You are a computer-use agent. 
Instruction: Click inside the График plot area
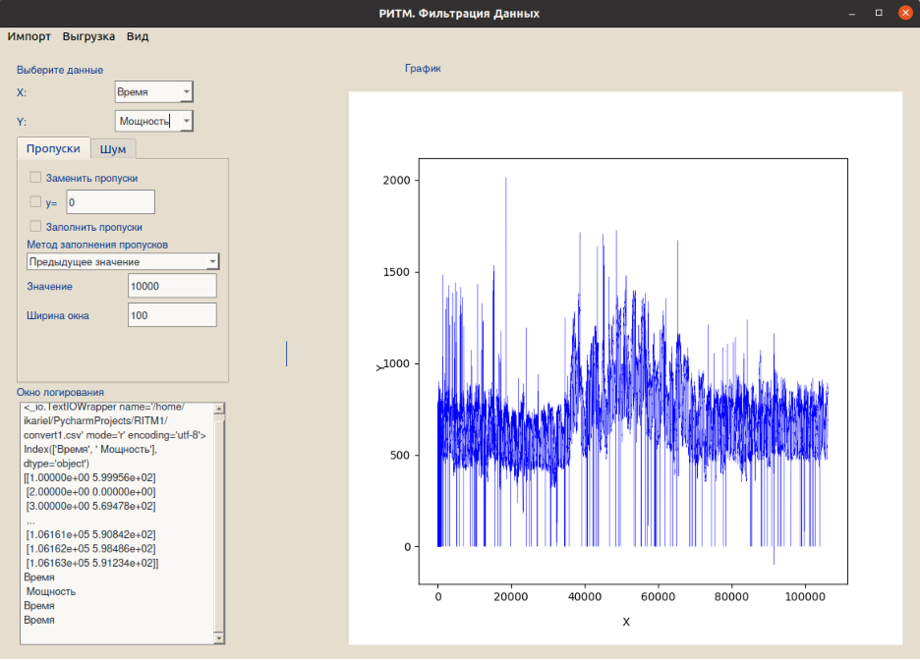pos(632,370)
